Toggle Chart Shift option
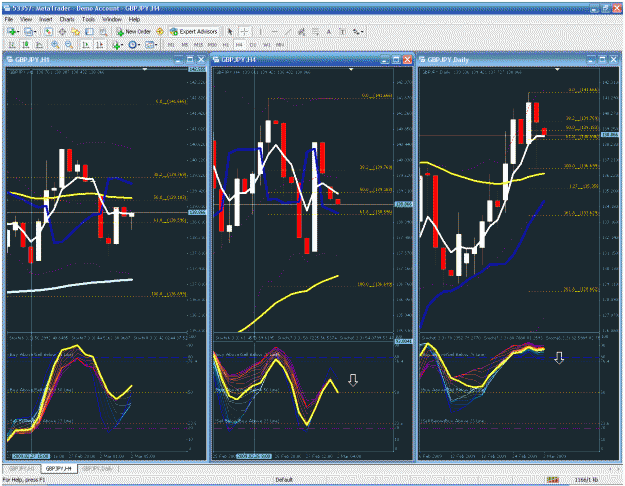Image resolution: width=625 pixels, height=486 pixels. click(100, 45)
